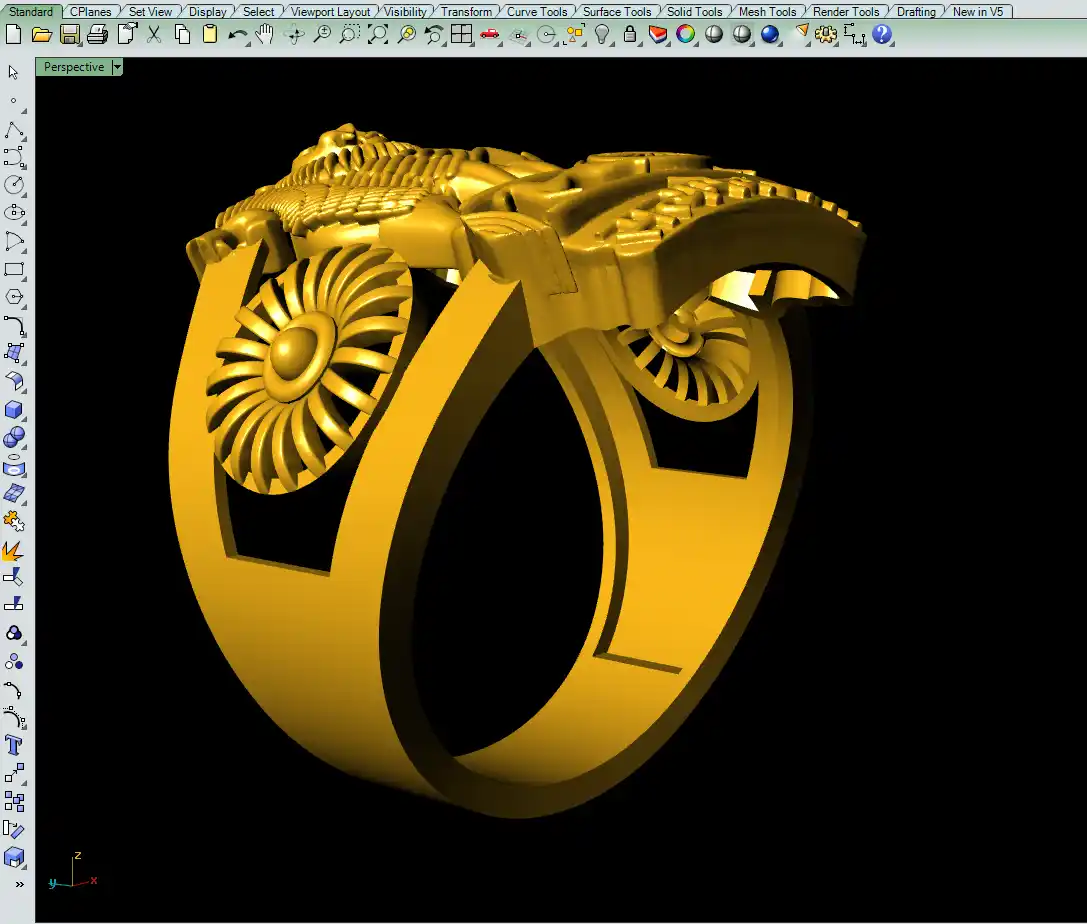The height and width of the screenshot is (924, 1087).
Task: Toggle the hide objects lightbulb icon
Action: 602,35
